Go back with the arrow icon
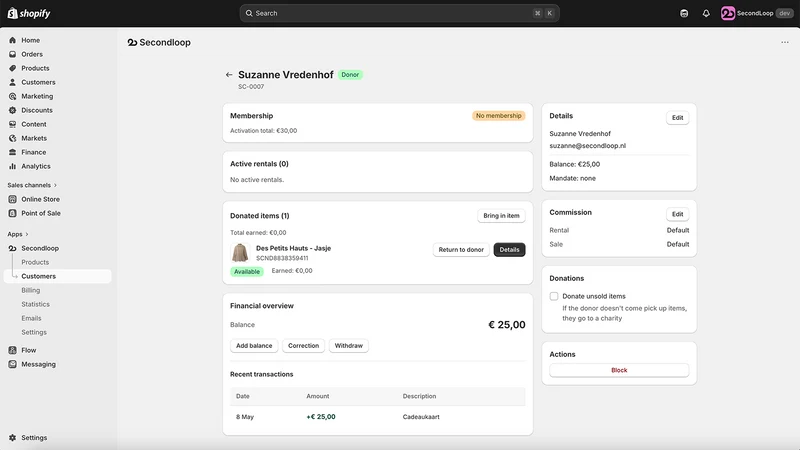This screenshot has height=450, width=800. click(229, 74)
